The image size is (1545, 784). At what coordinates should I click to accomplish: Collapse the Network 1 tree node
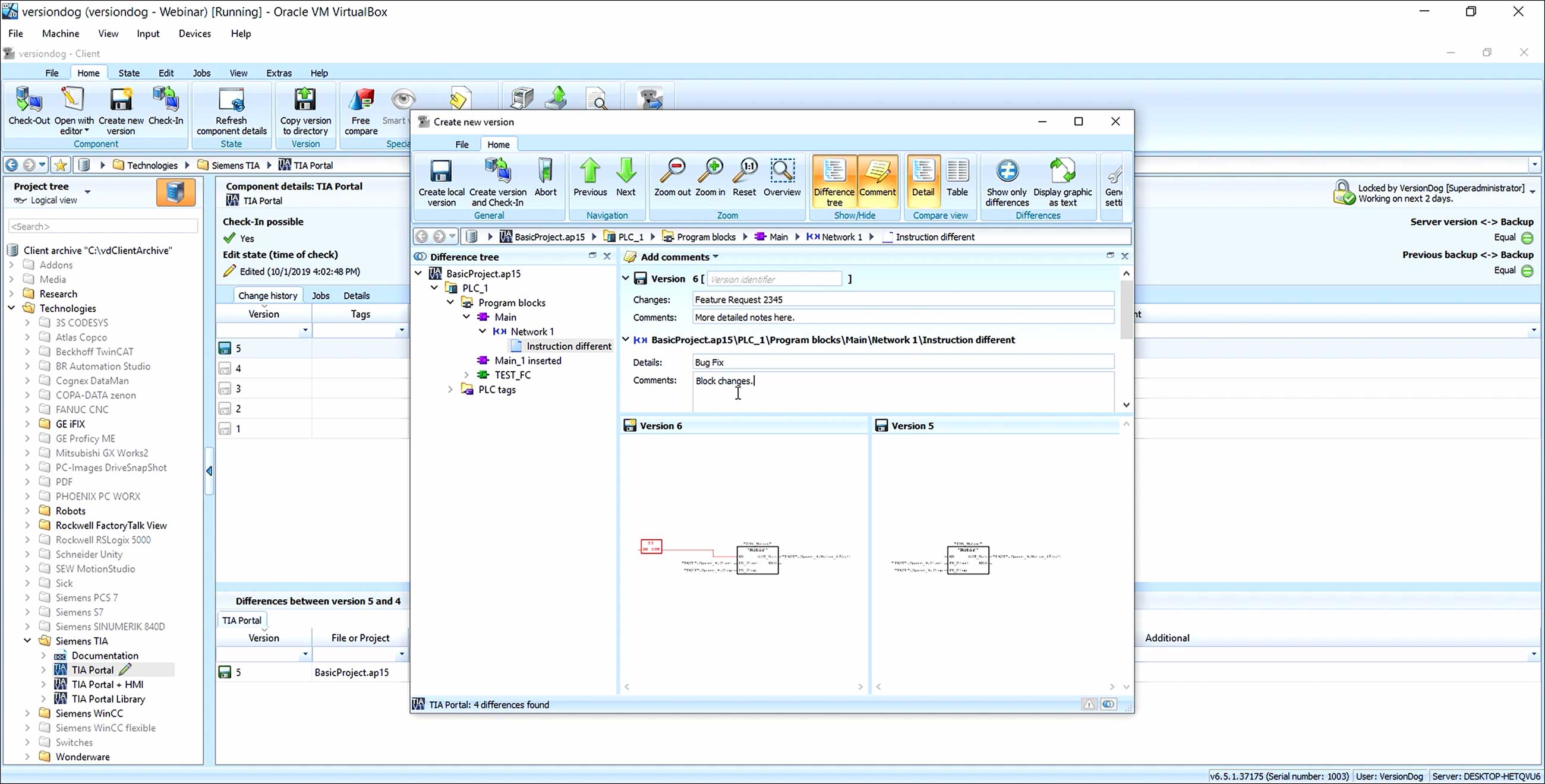click(x=482, y=331)
